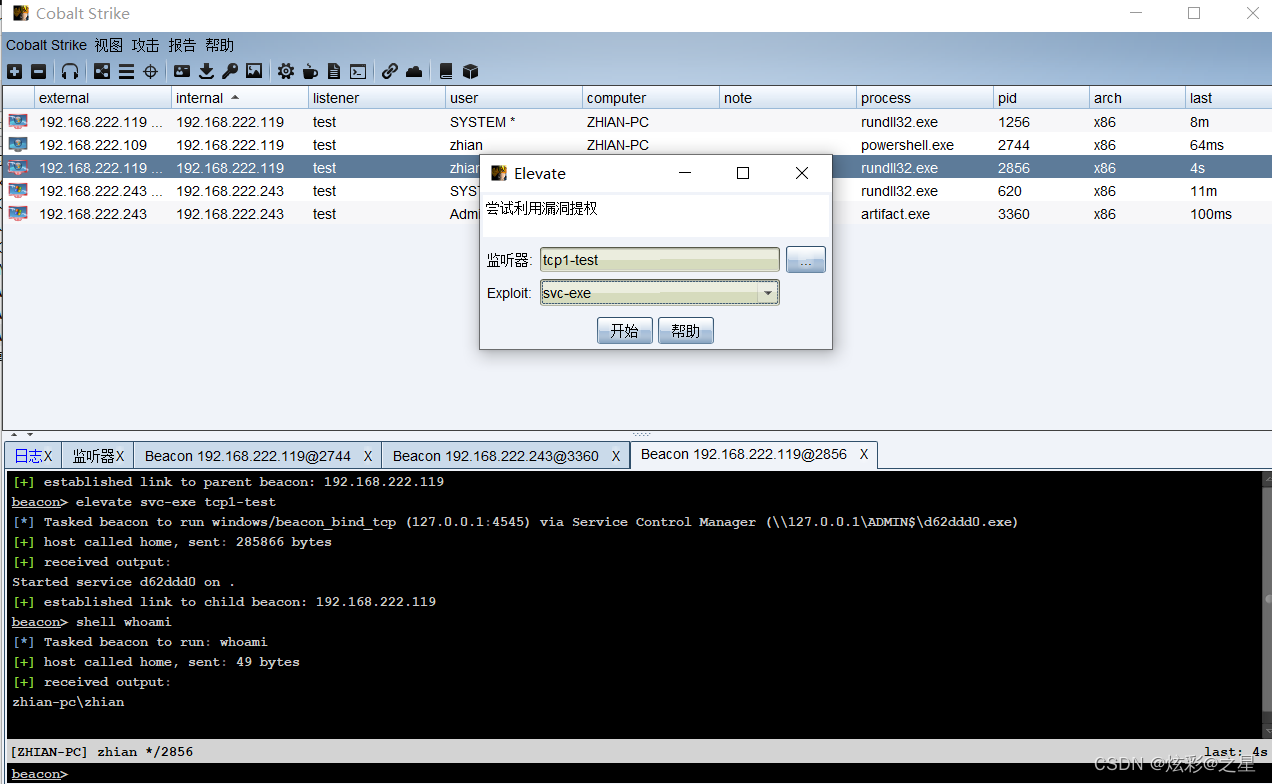Click the 帮助 button in Elevate dialog
Screen dimensions: 1272x784
pyautogui.click(x=686, y=331)
